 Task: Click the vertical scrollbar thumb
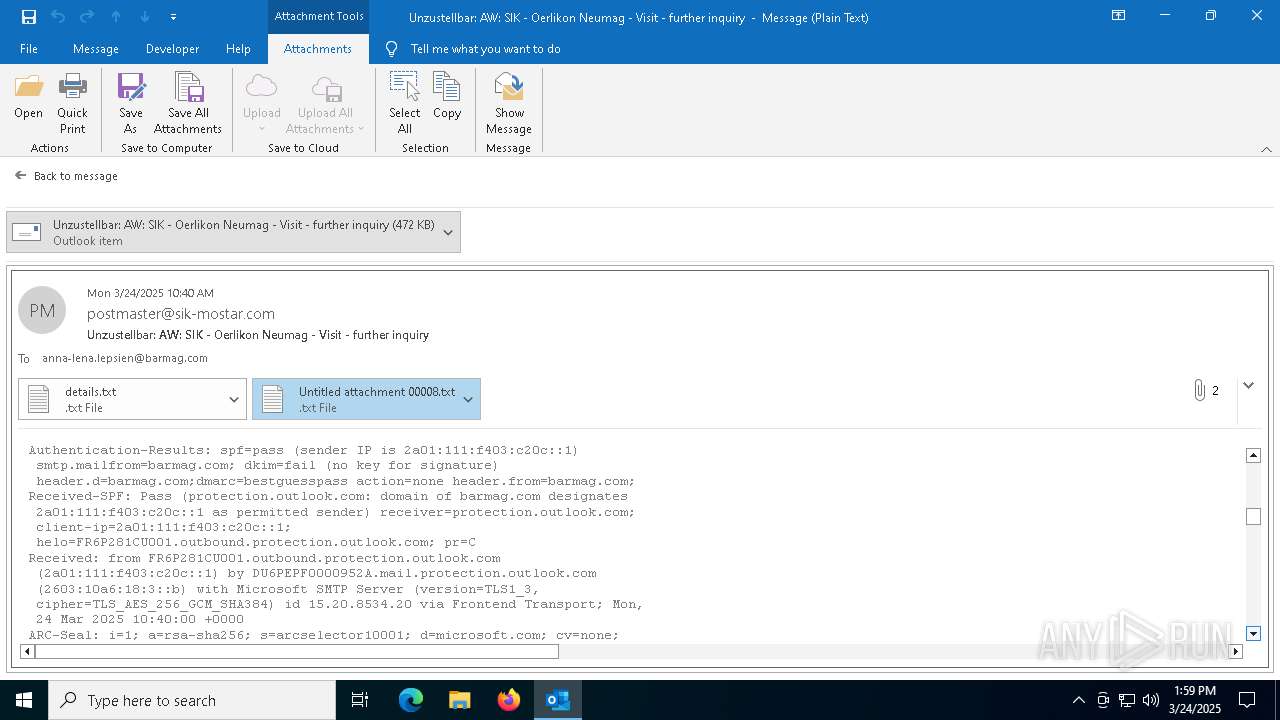click(x=1253, y=517)
